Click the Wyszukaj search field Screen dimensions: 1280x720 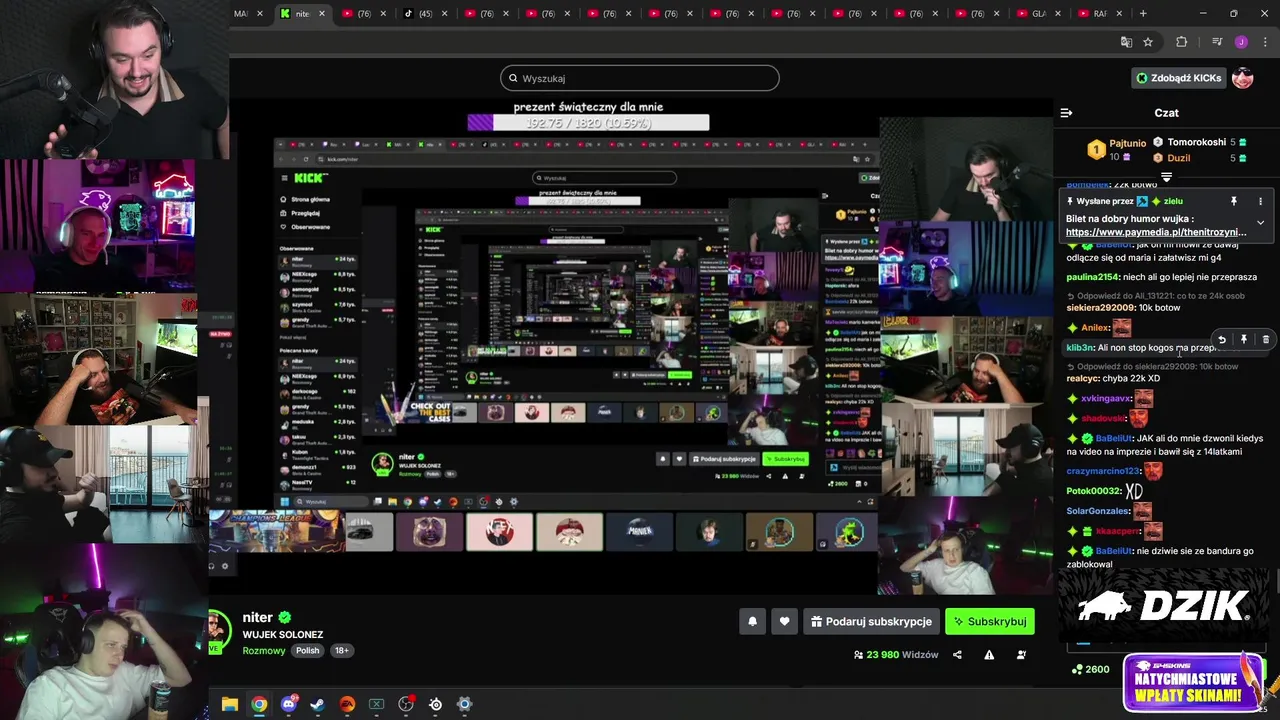point(640,78)
